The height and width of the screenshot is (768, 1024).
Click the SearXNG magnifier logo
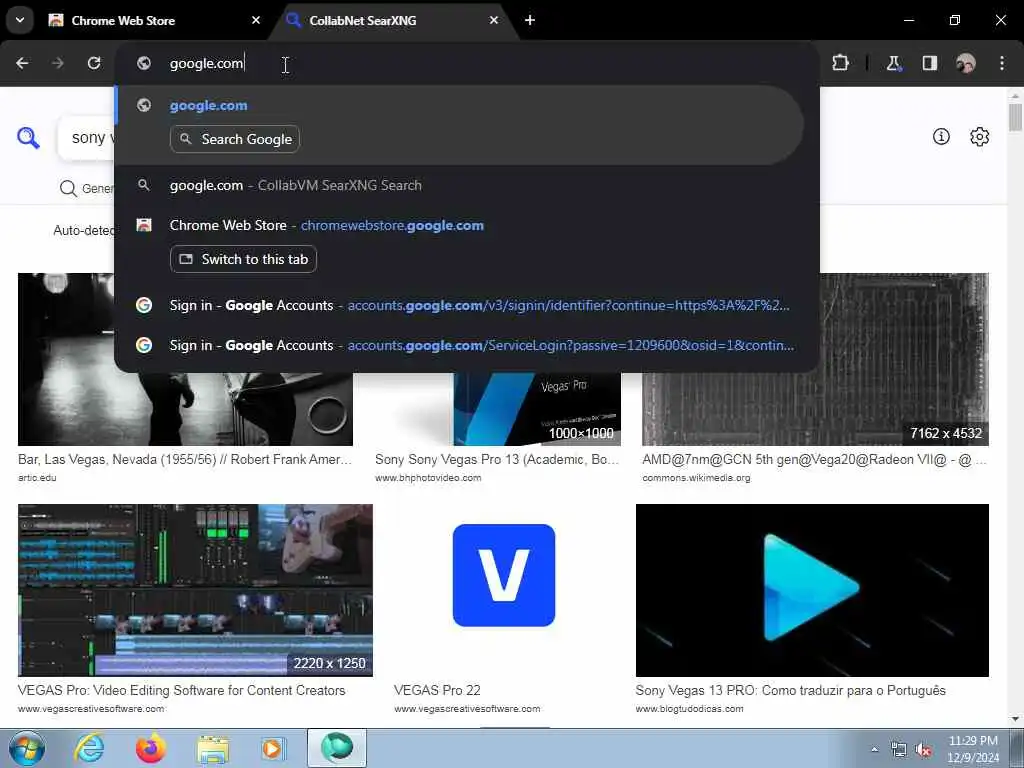point(28,138)
